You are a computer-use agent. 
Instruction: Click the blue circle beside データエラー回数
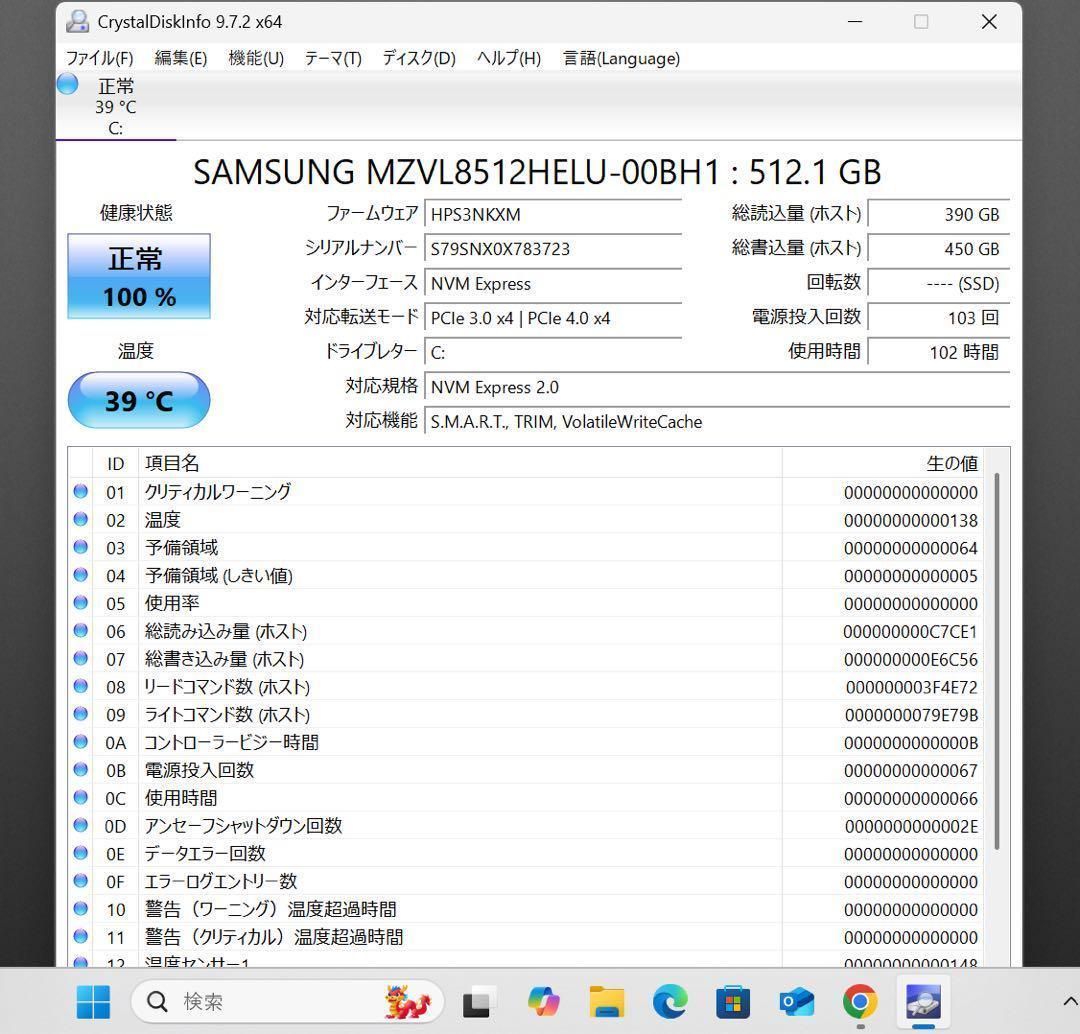pos(81,854)
